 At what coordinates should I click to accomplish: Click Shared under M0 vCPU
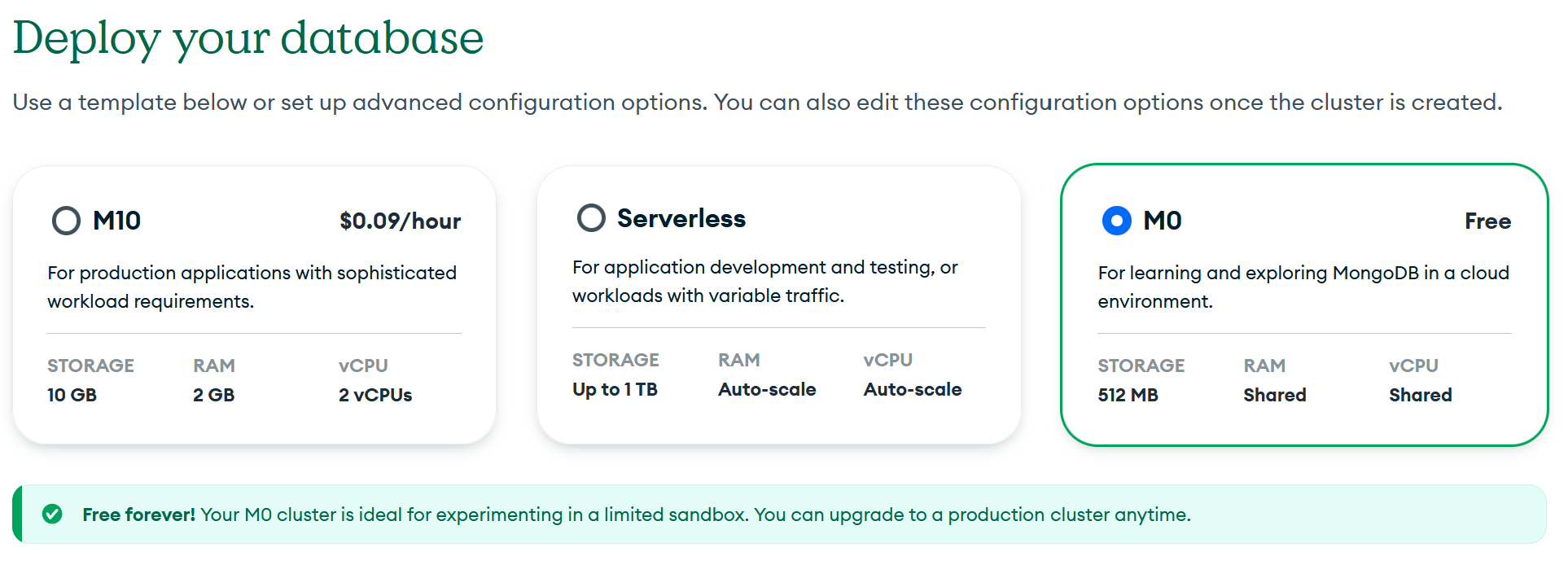tap(1420, 395)
